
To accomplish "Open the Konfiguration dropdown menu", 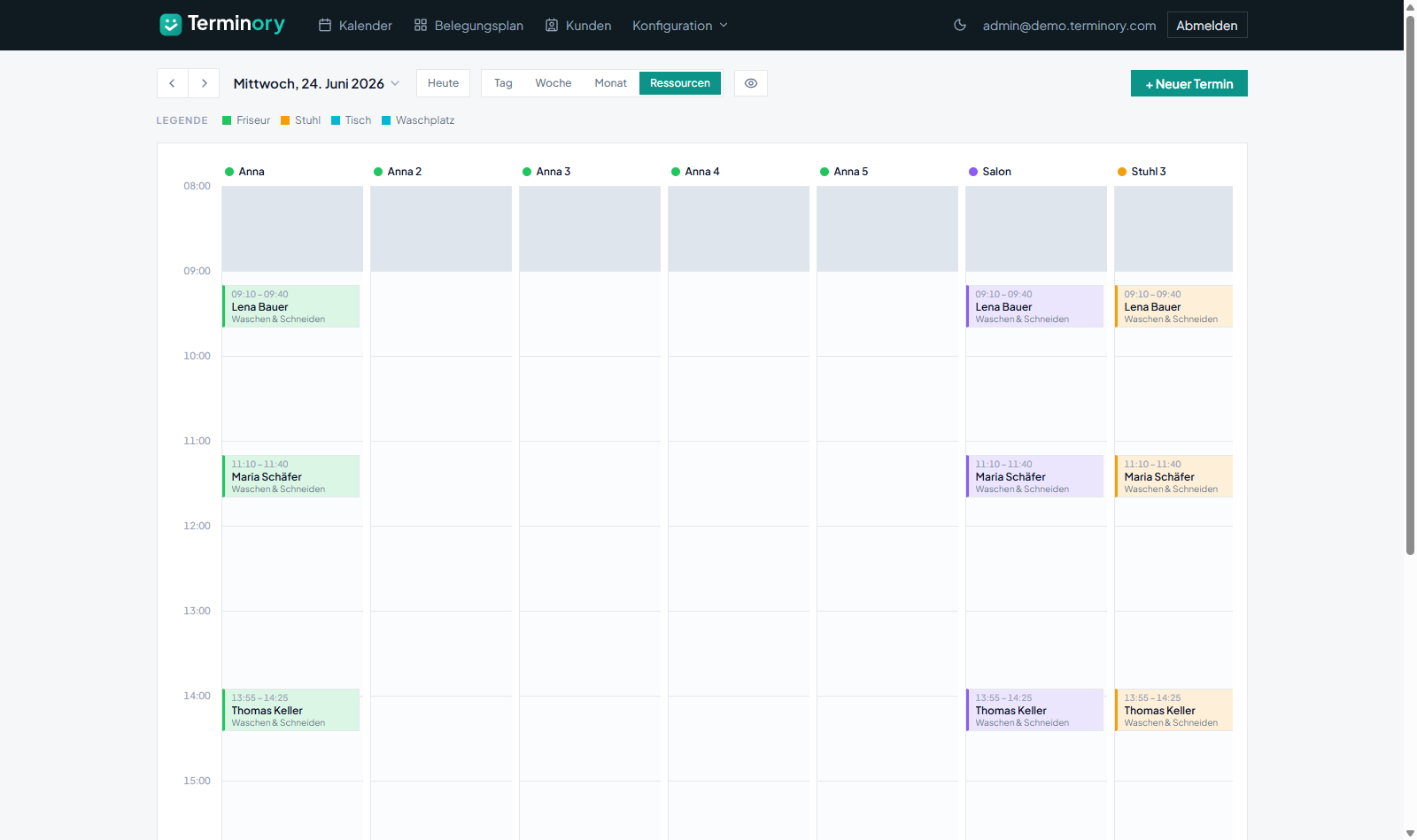I will point(680,26).
